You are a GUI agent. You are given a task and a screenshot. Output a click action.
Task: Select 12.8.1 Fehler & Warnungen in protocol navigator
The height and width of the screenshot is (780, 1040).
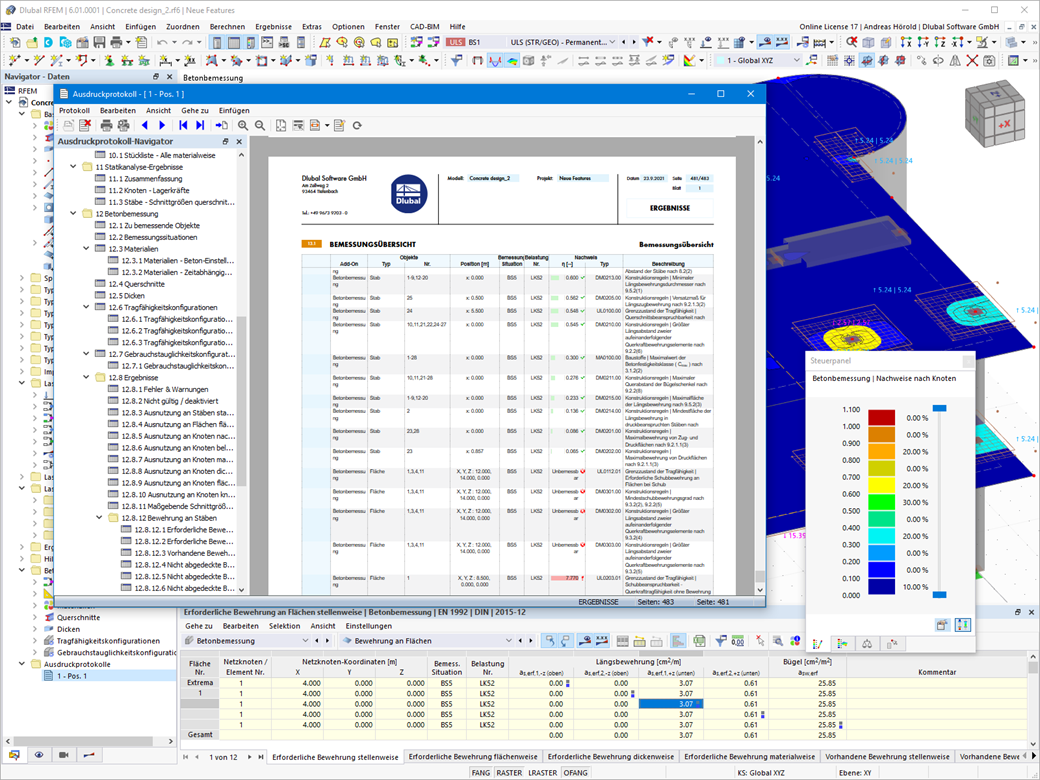pos(164,389)
